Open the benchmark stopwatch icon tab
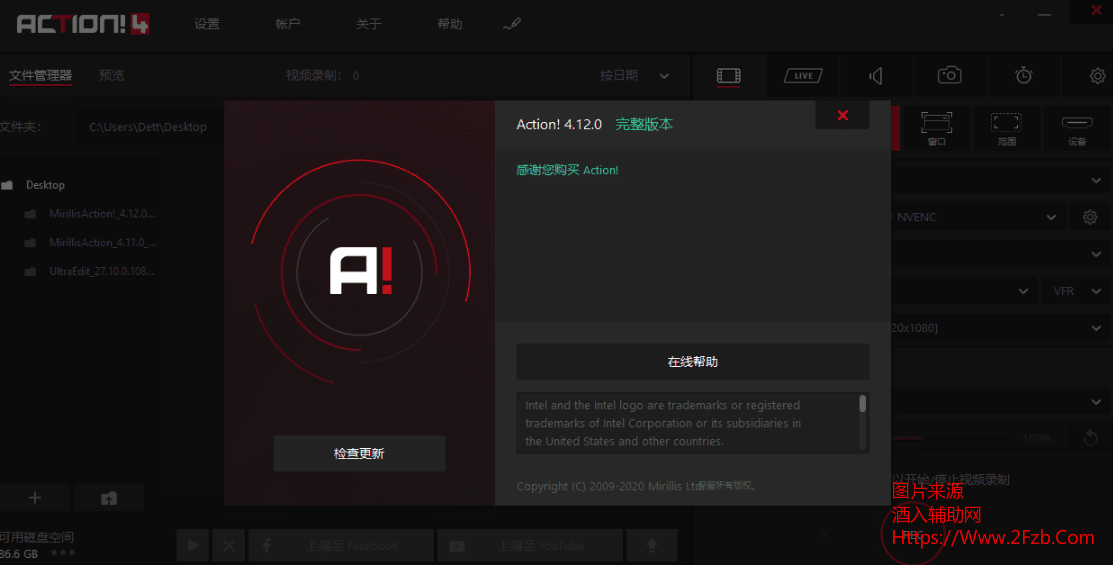Image resolution: width=1113 pixels, height=565 pixels. pyautogui.click(x=1023, y=76)
